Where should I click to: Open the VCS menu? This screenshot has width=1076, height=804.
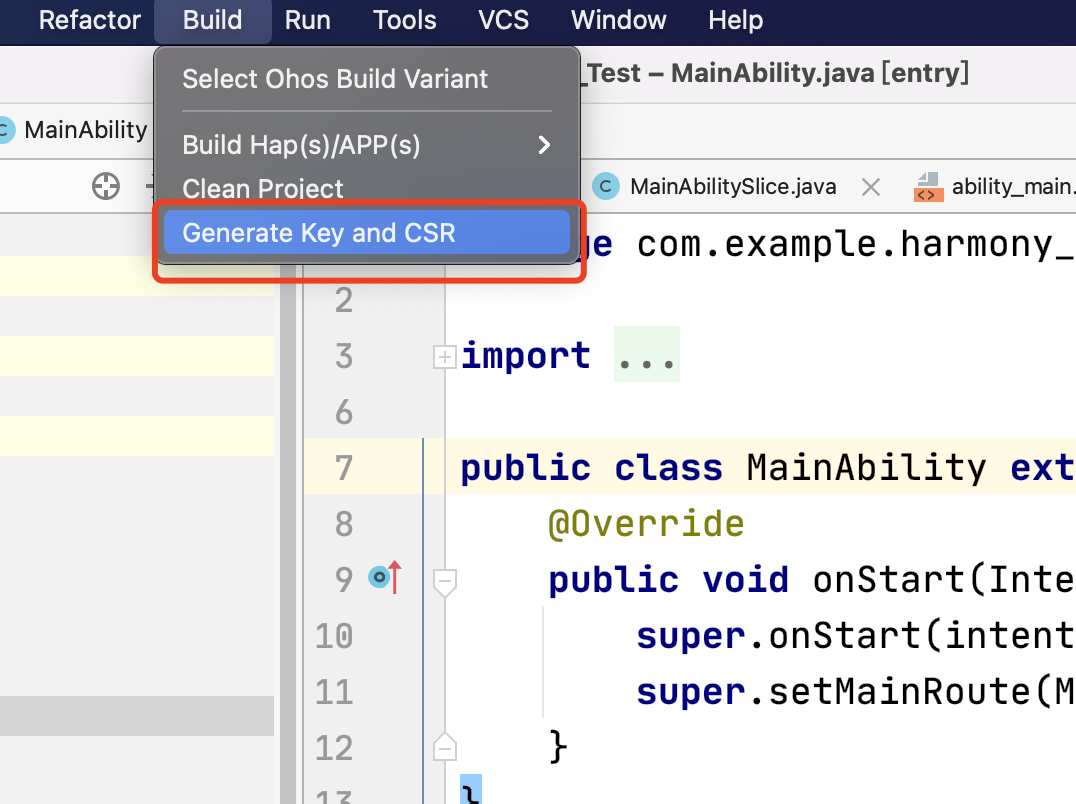[x=503, y=20]
